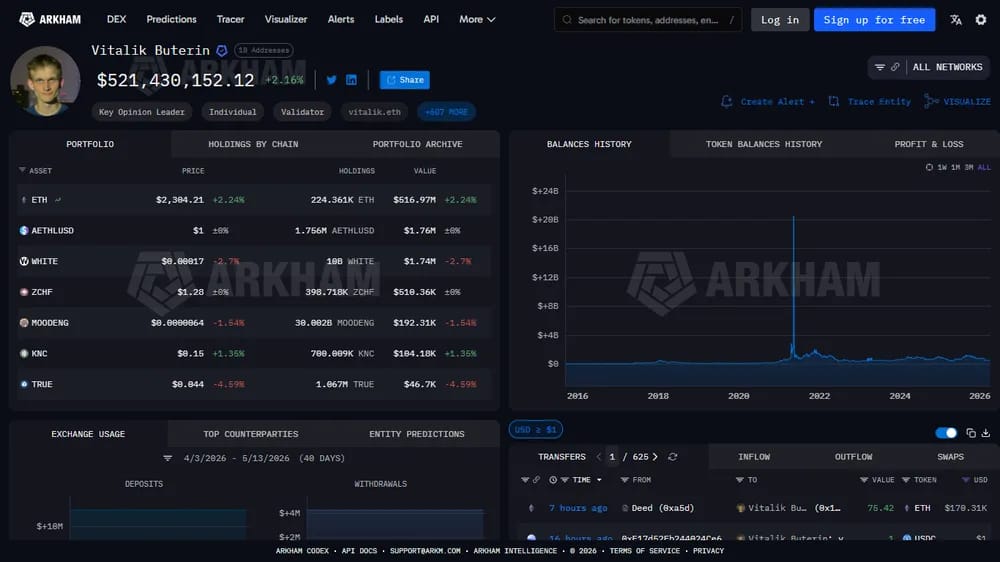The height and width of the screenshot is (562, 1000).
Task: Toggle the blue switch above transfers
Action: tap(946, 433)
